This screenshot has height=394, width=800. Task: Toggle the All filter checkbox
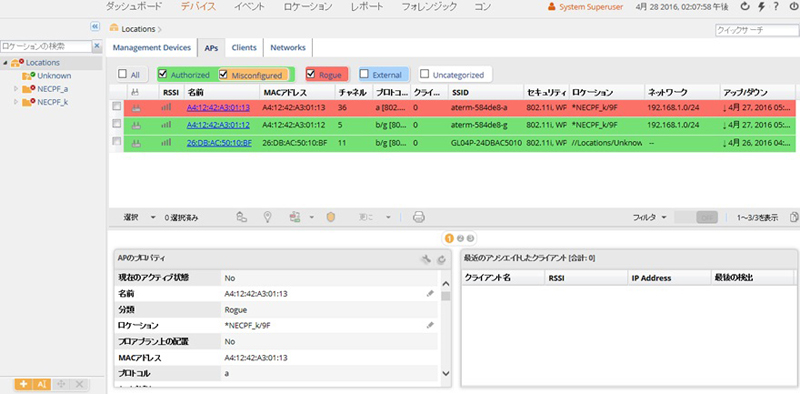[122, 75]
